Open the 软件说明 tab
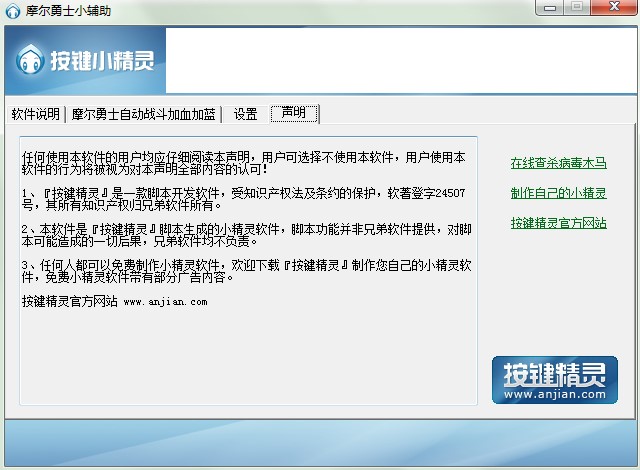The image size is (640, 470). coord(36,114)
